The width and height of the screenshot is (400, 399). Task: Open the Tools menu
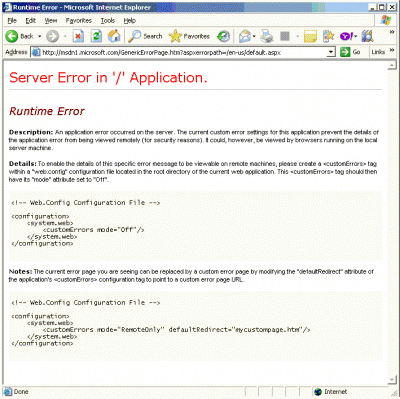click(x=108, y=21)
